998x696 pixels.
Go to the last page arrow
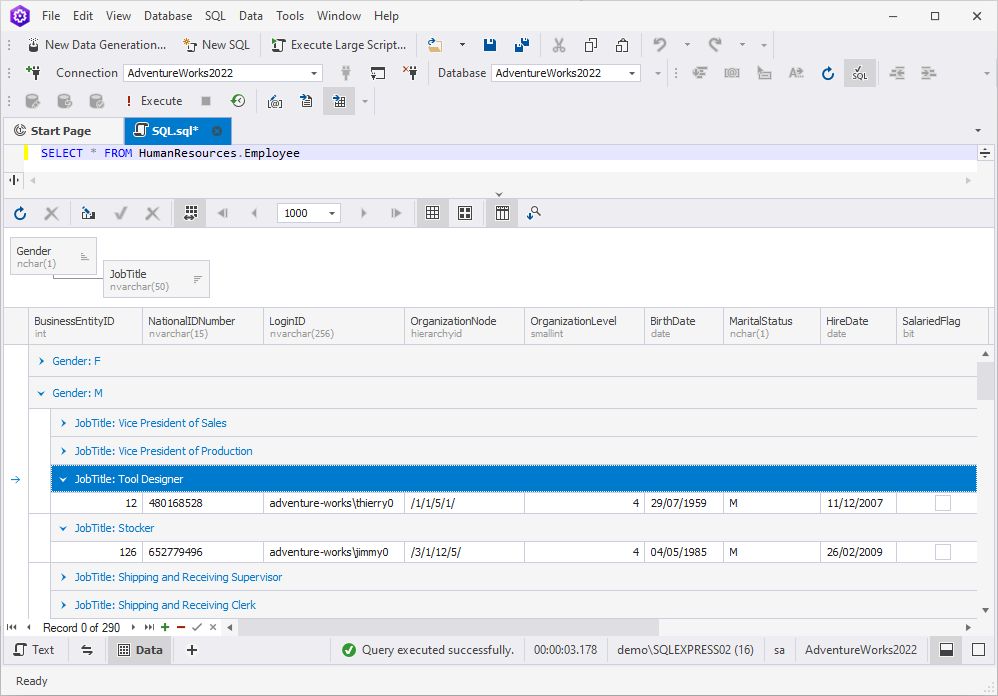click(396, 213)
